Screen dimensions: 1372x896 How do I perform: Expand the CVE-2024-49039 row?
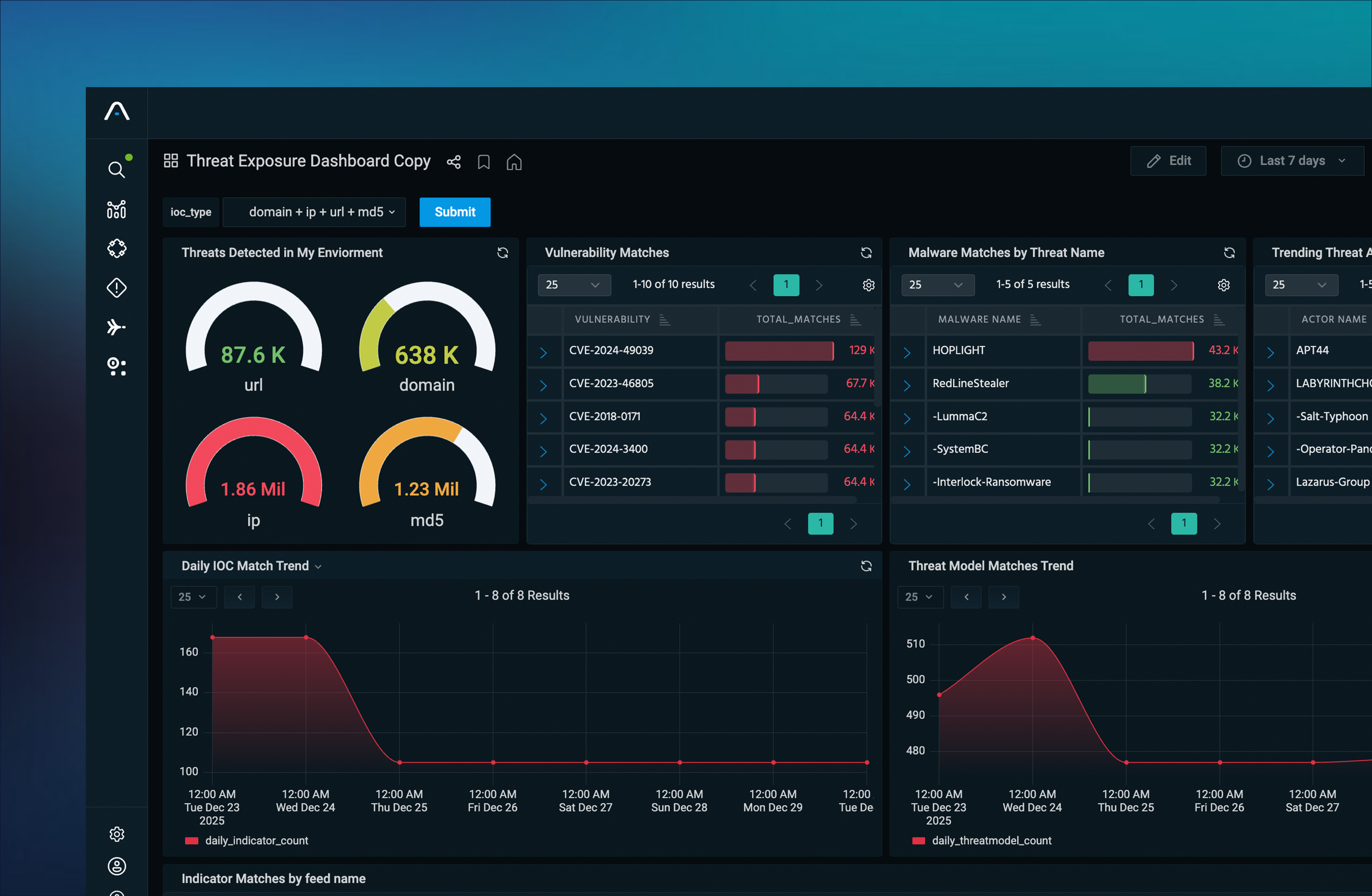pos(543,352)
